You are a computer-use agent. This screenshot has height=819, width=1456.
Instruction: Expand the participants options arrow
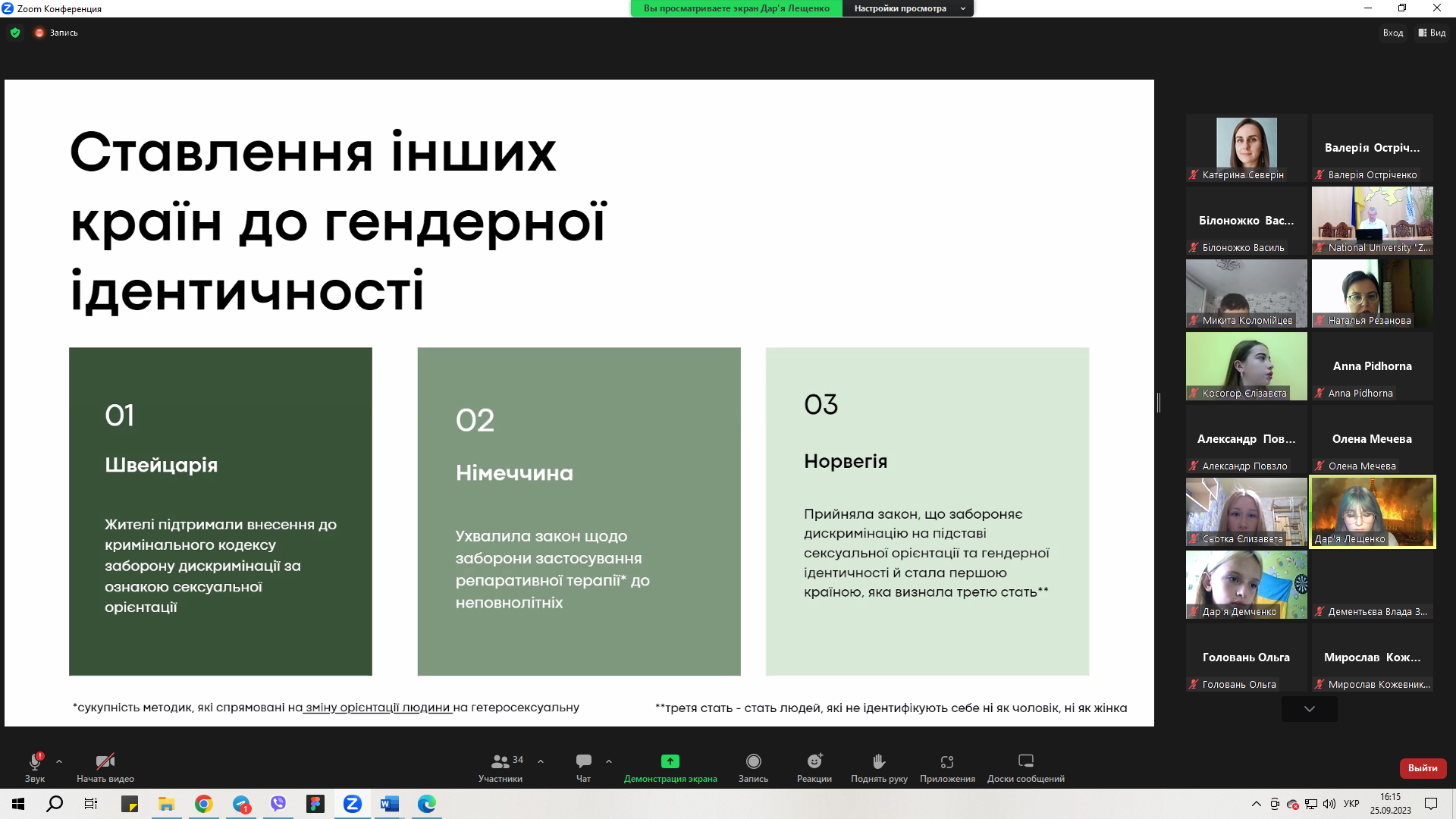[541, 761]
